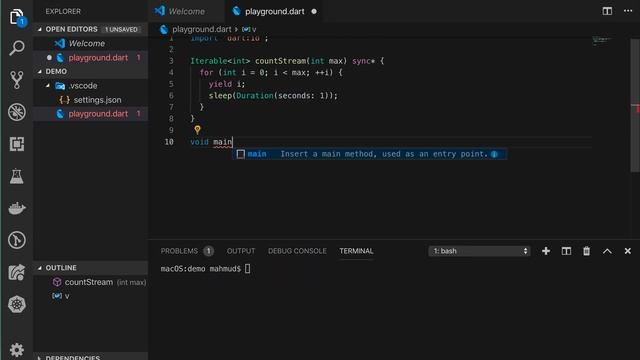Accept the main snippet suggestion
This screenshot has height=360, width=640.
370,154
